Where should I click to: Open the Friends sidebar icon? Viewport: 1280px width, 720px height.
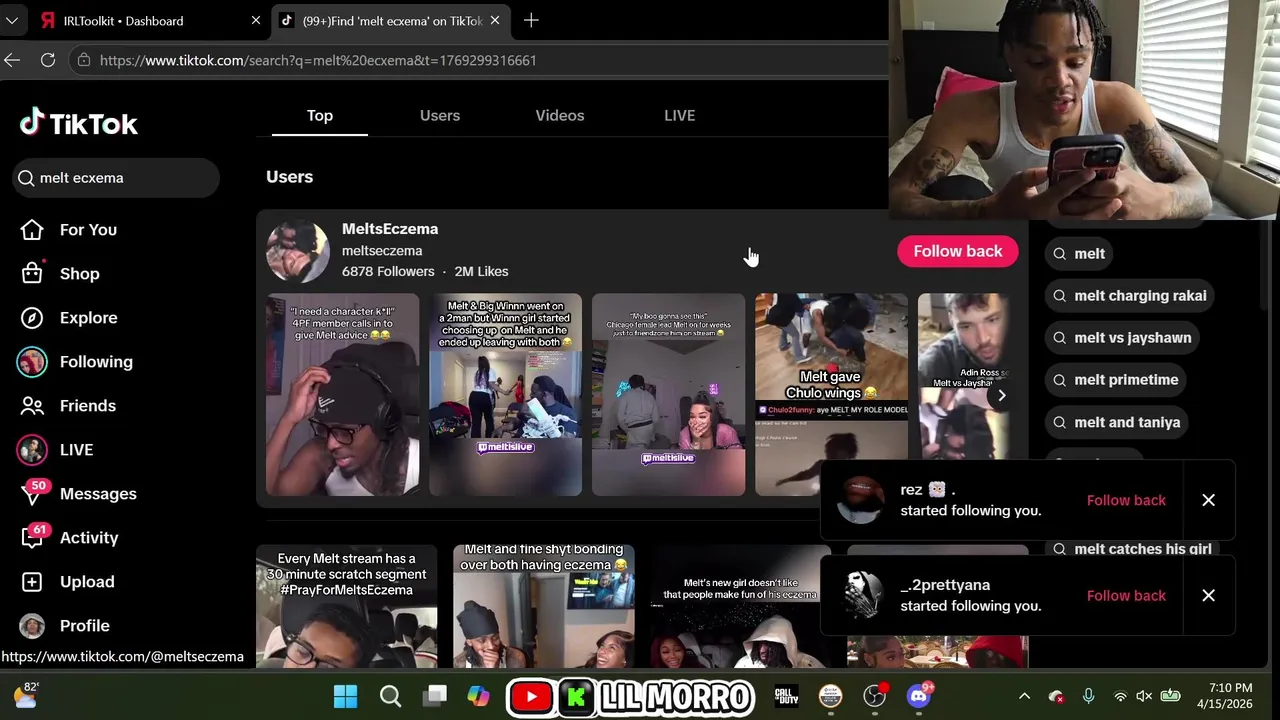(x=32, y=406)
